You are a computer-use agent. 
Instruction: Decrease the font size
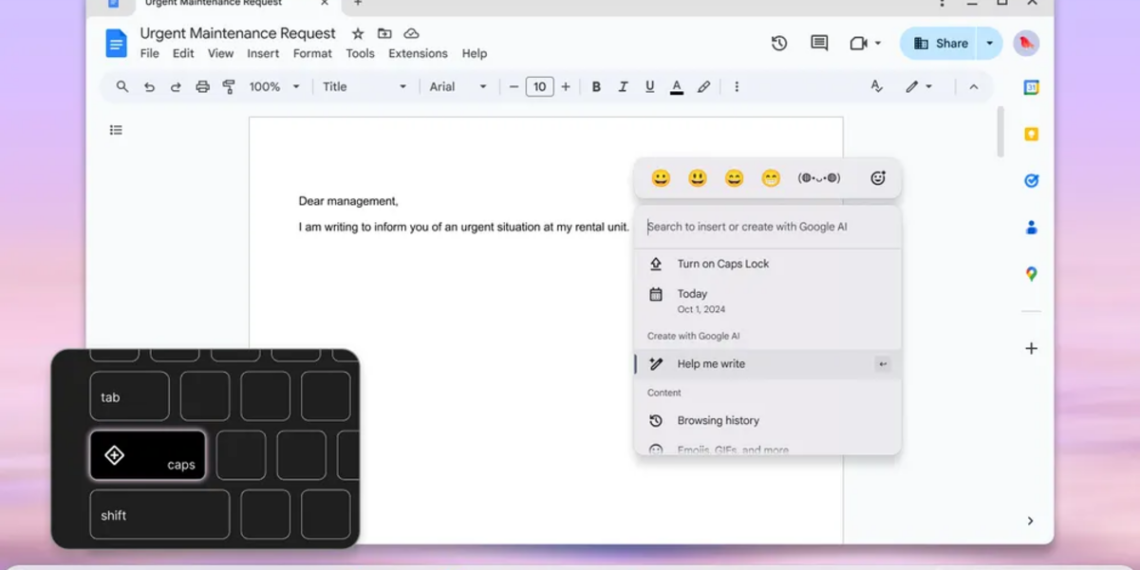pos(513,87)
